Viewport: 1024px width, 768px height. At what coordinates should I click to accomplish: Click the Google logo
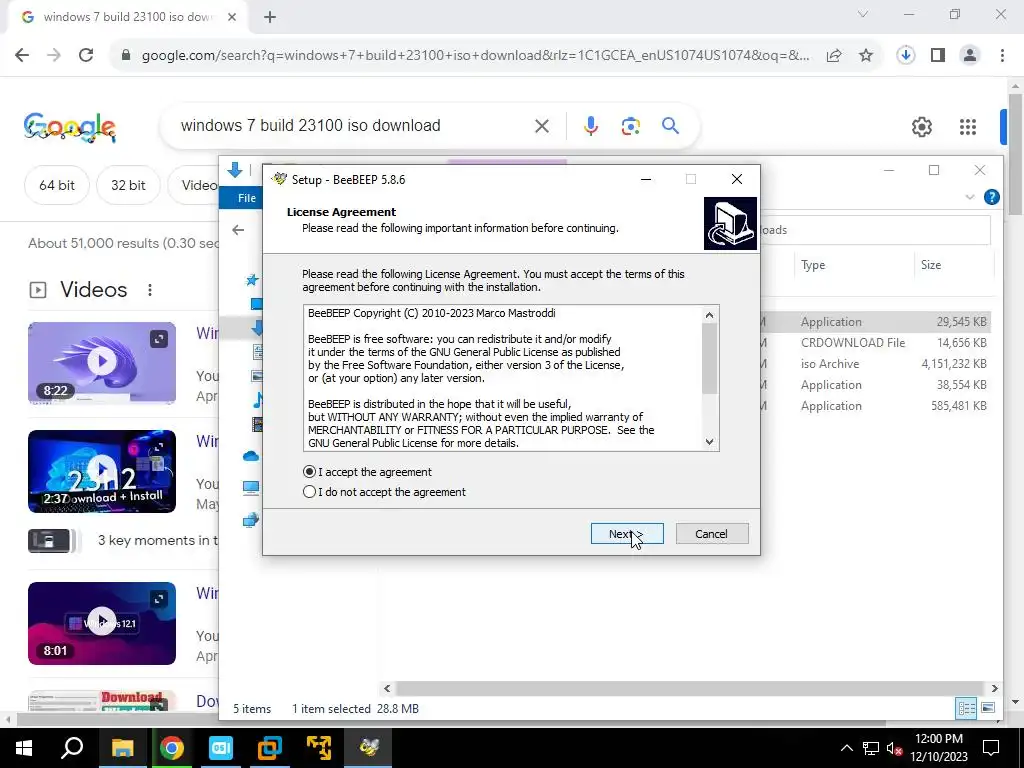click(x=70, y=127)
